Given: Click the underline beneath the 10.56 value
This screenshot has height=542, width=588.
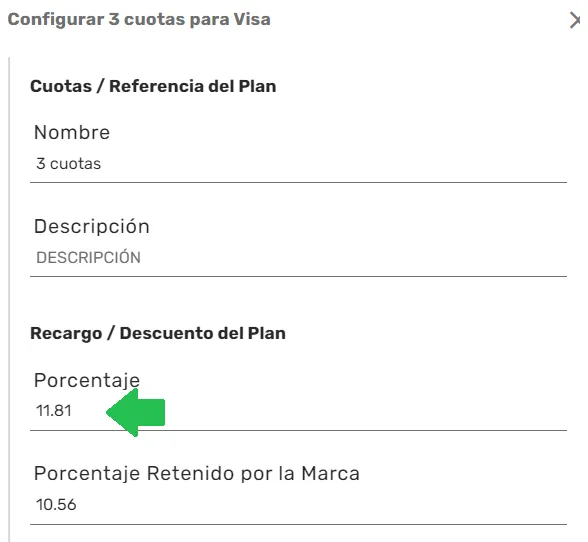Looking at the screenshot, I should 298,524.
